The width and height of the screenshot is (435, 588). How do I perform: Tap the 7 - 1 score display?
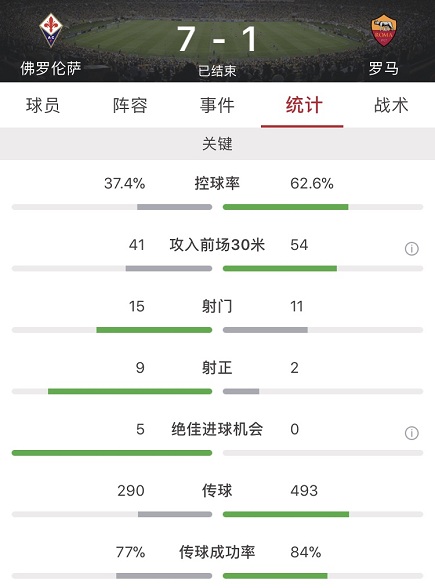point(217,39)
